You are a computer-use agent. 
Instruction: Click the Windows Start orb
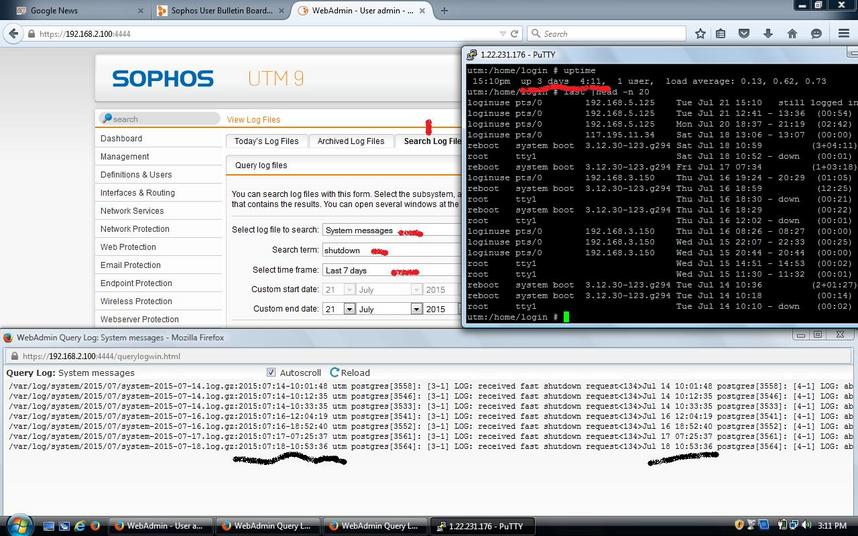pos(20,525)
